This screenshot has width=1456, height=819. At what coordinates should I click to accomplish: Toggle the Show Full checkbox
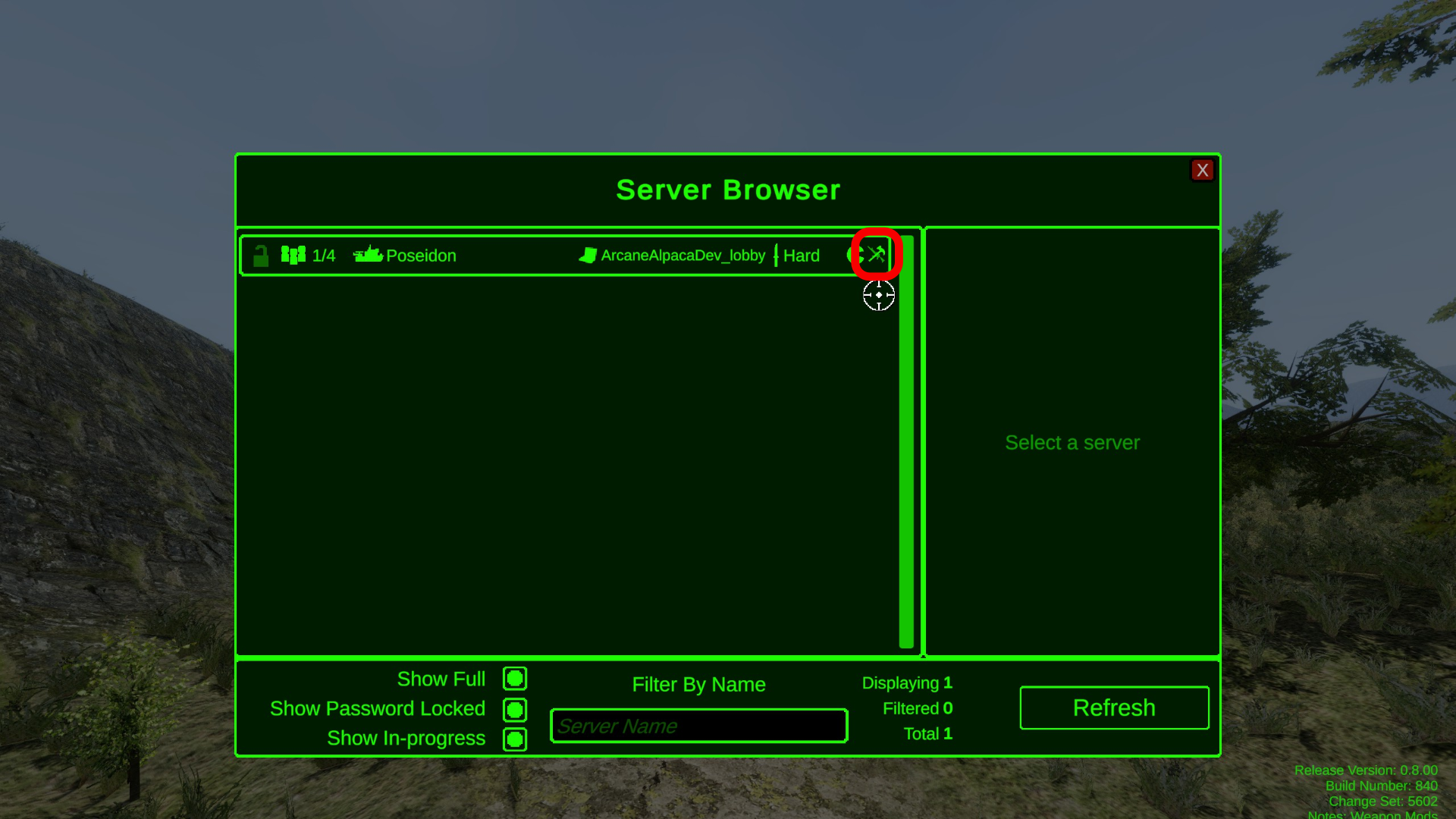pos(515,679)
